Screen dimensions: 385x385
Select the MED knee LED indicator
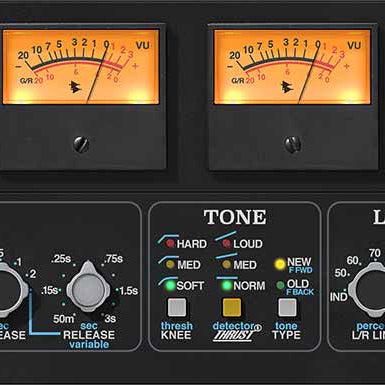point(170,265)
